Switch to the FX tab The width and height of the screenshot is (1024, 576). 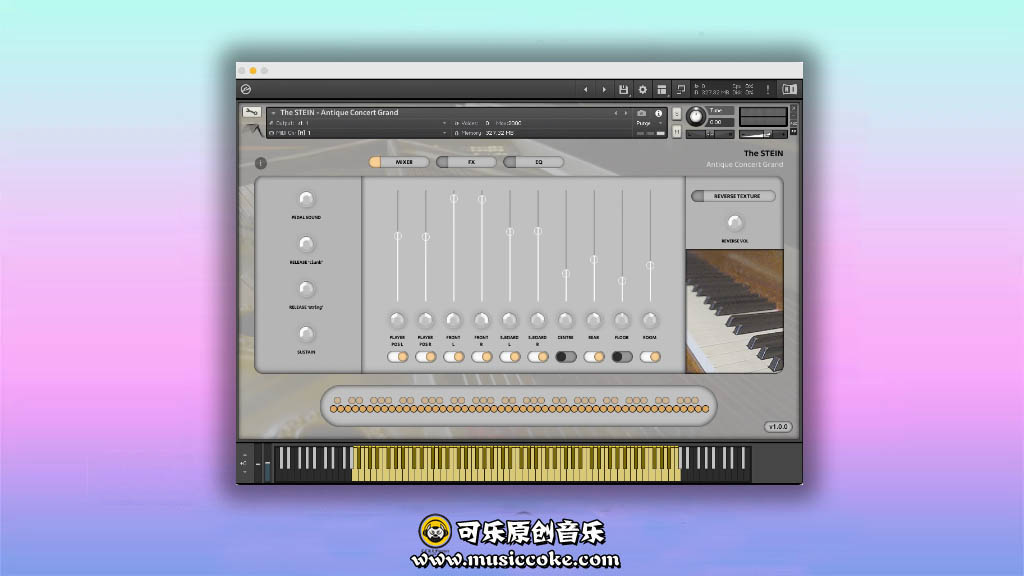pyautogui.click(x=466, y=162)
